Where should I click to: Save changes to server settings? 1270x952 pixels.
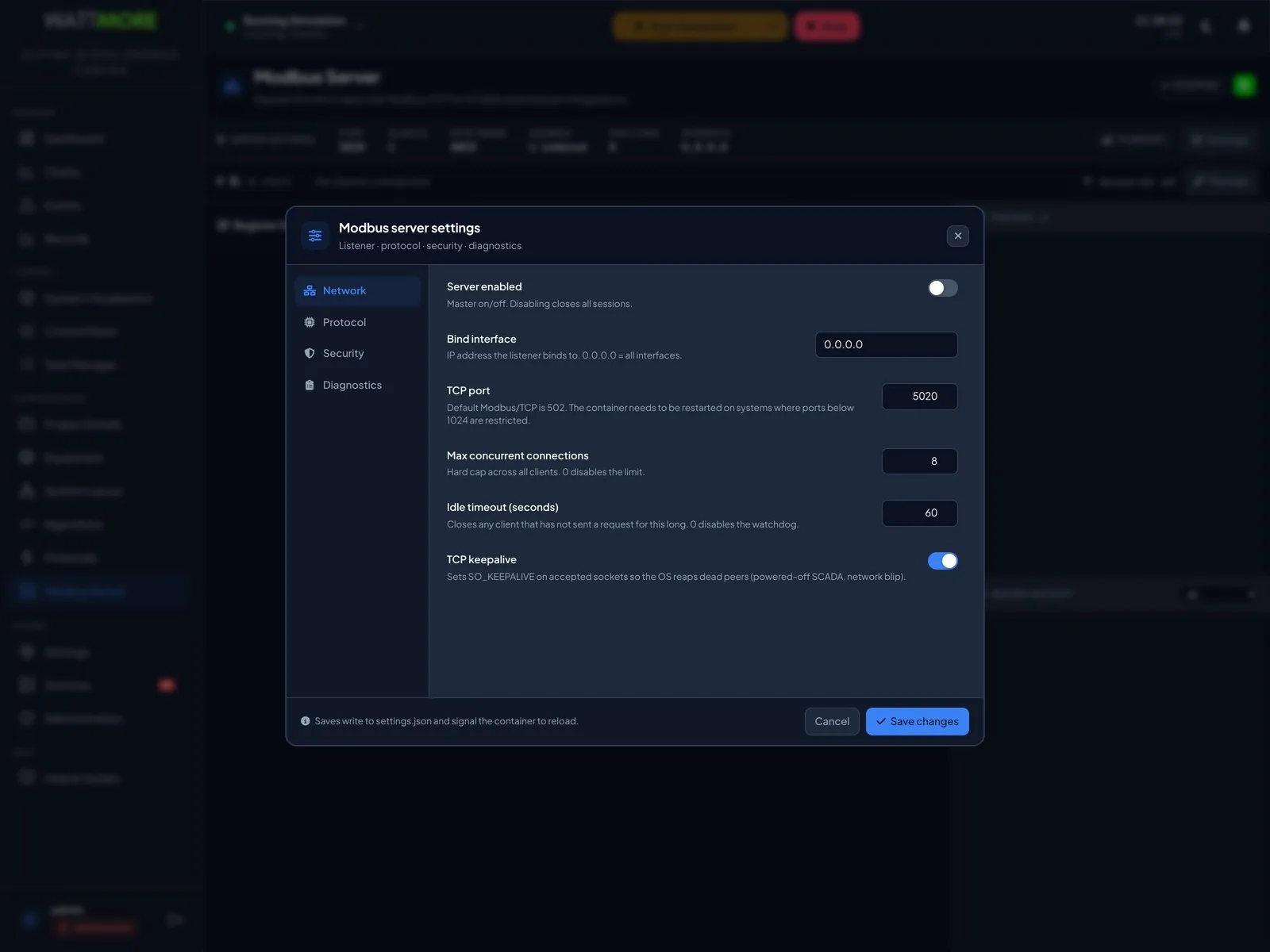[918, 721]
